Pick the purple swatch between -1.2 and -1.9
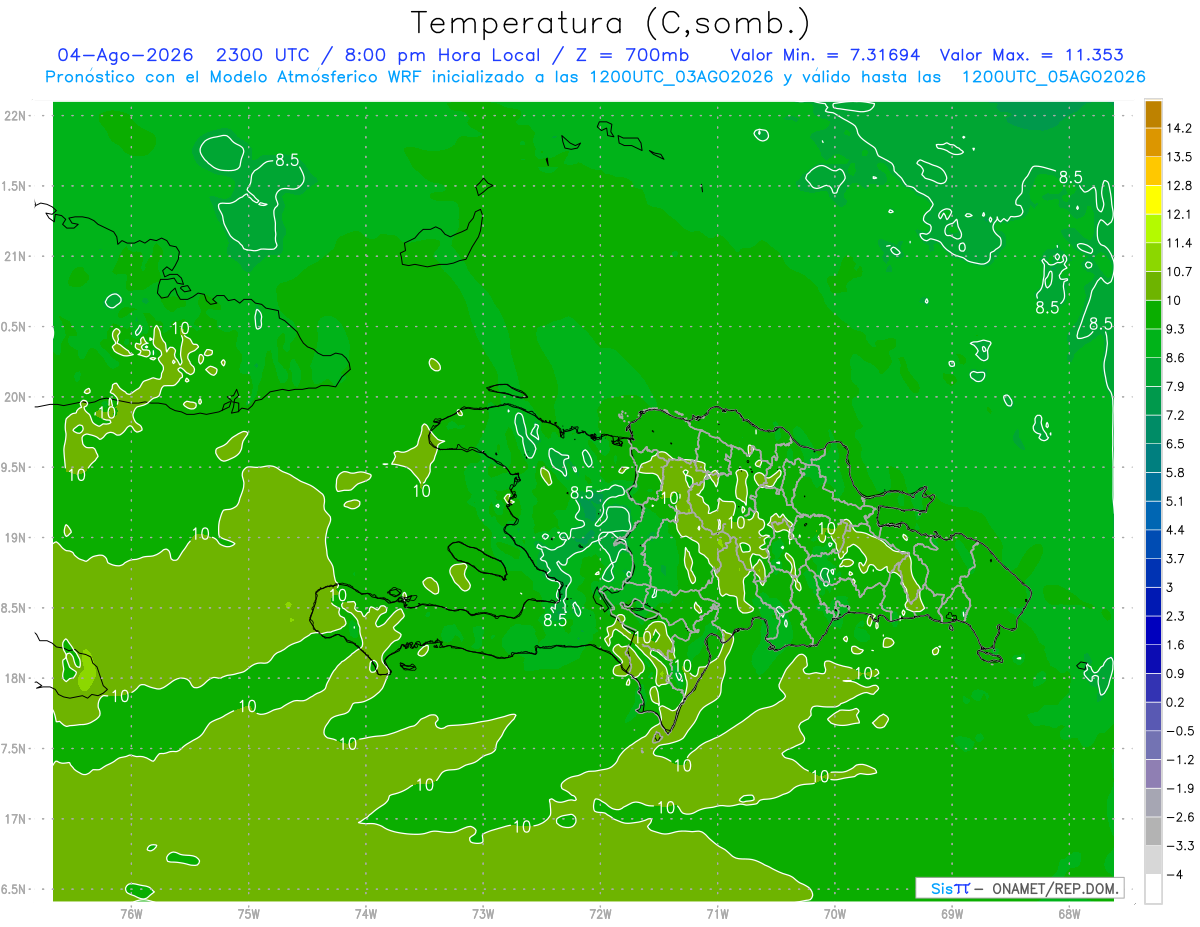Screen dimensions: 1200x927 1153,774
